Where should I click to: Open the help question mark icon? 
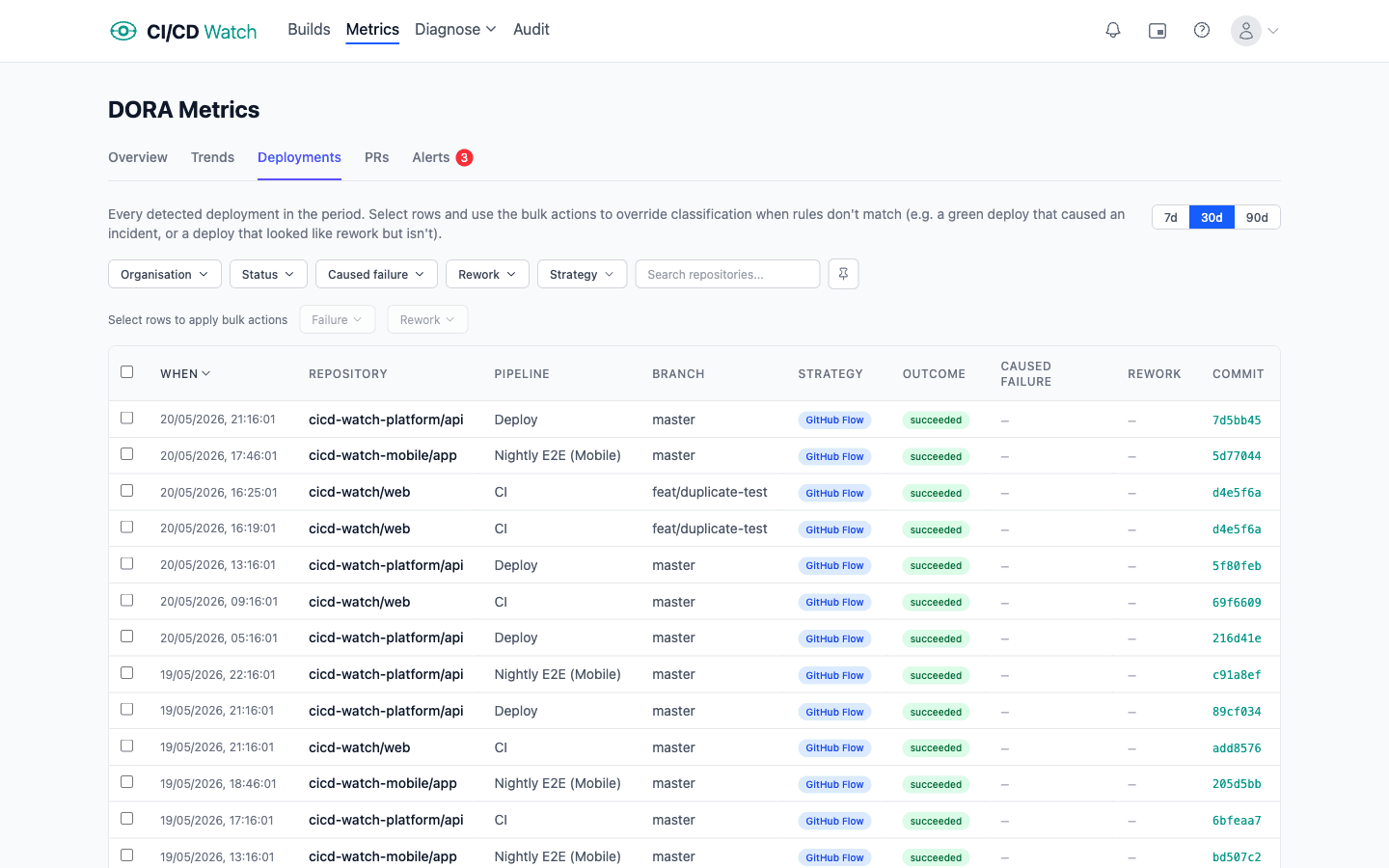[x=1202, y=31]
